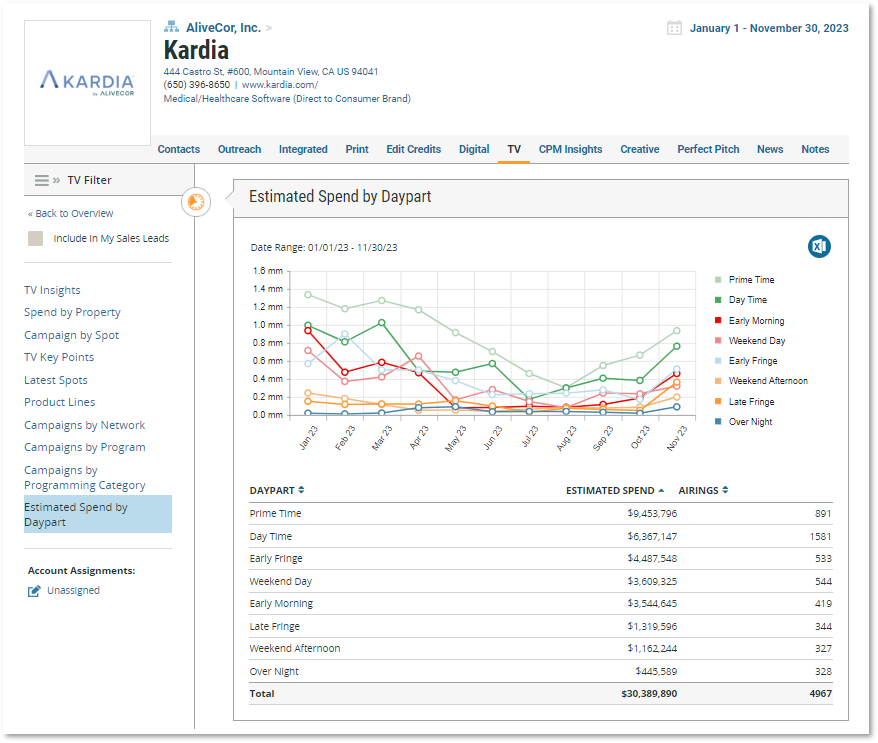
Task: Switch to the Print tab
Action: pyautogui.click(x=357, y=149)
